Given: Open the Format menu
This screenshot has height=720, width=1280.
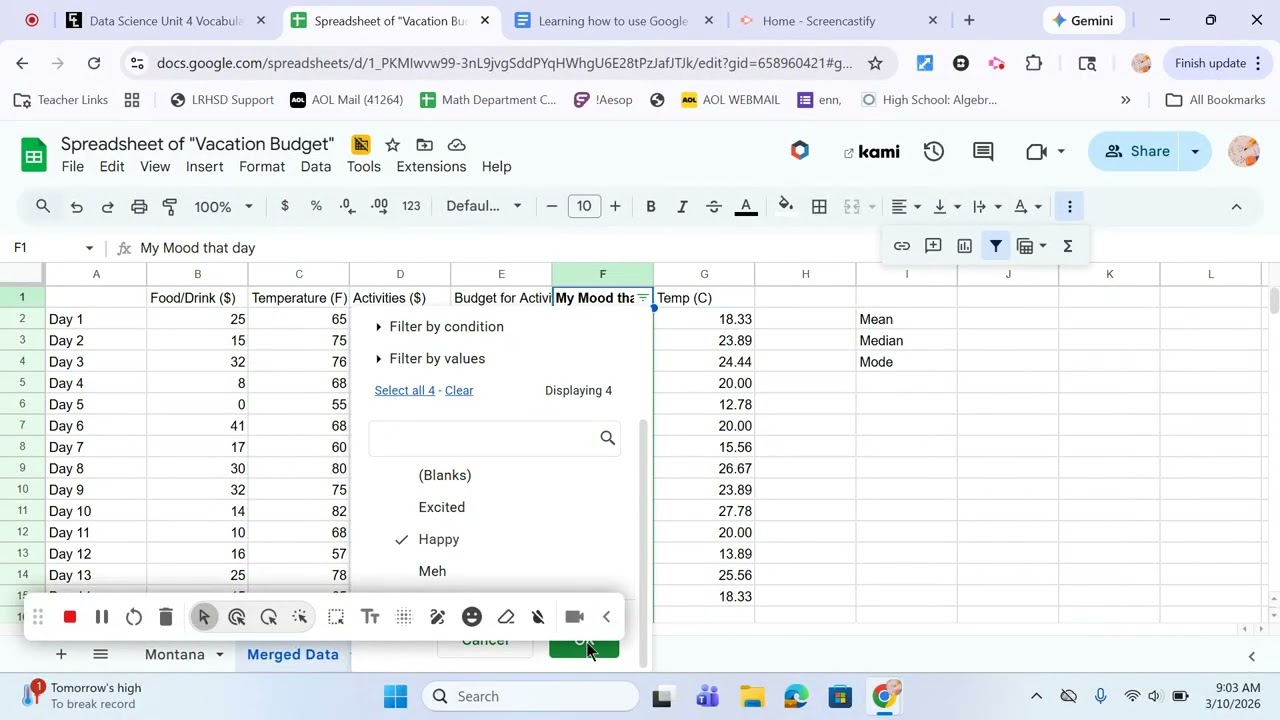Looking at the screenshot, I should point(262,167).
